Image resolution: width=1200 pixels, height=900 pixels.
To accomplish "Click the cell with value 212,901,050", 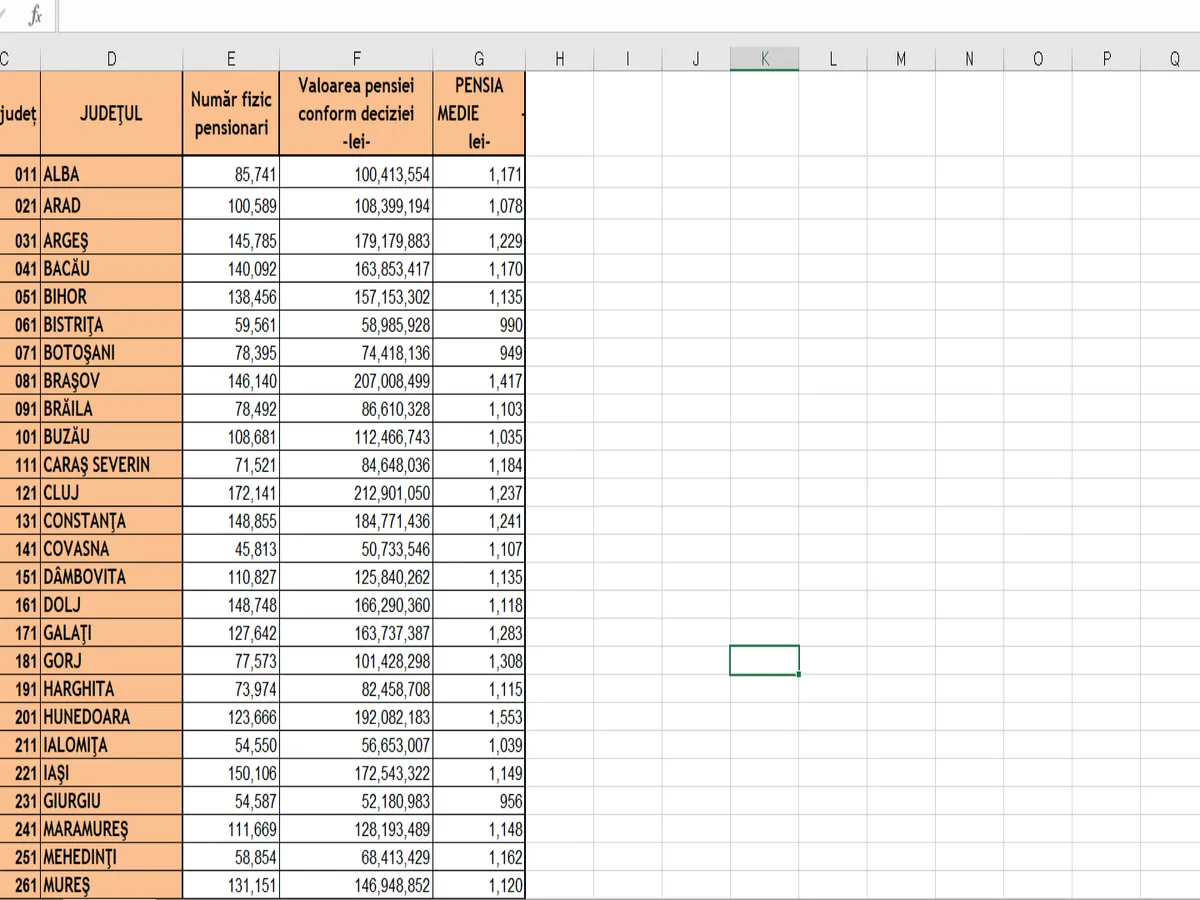I will pyautogui.click(x=356, y=493).
